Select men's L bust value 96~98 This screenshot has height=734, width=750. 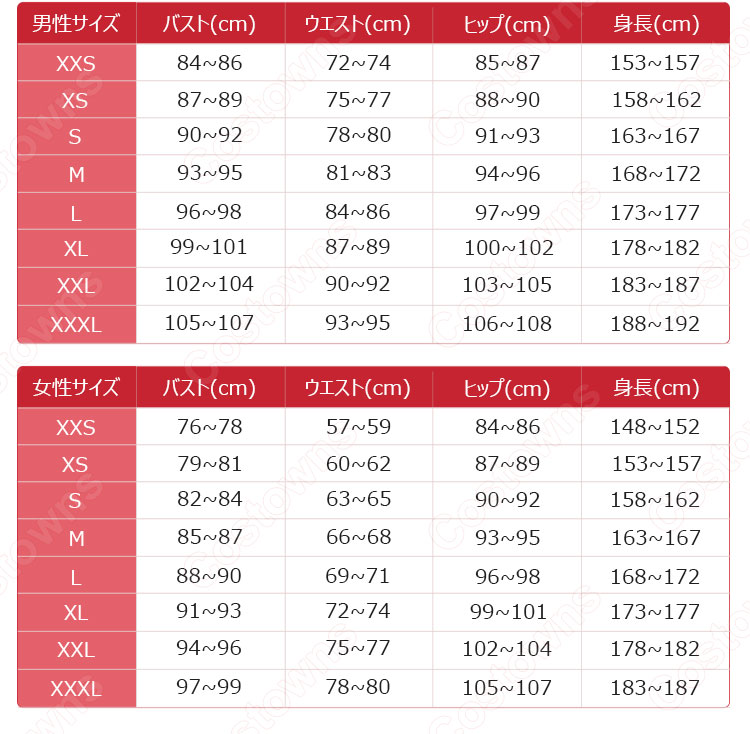click(x=209, y=212)
